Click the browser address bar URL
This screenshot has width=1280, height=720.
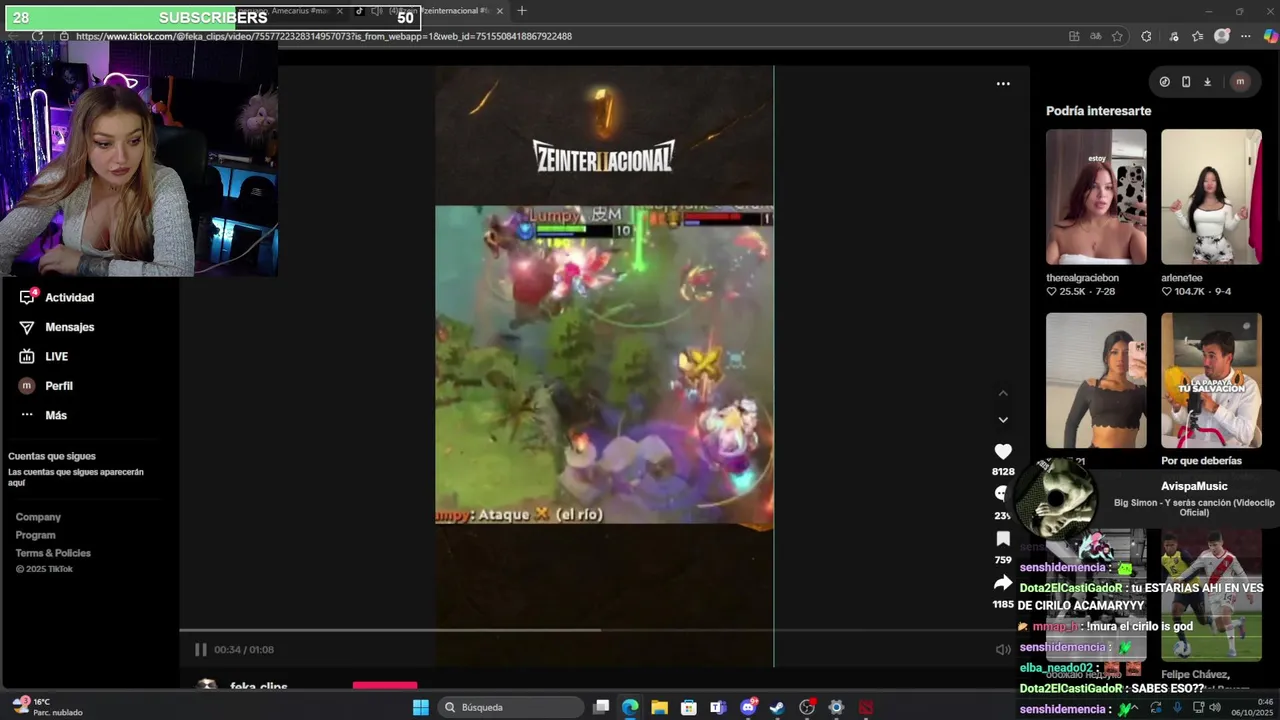pyautogui.click(x=324, y=36)
